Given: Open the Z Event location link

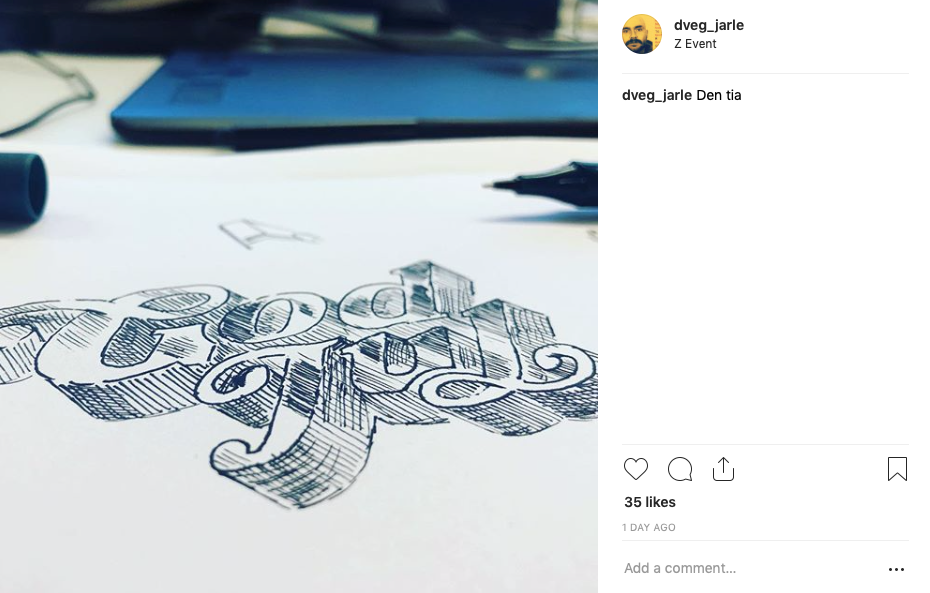Looking at the screenshot, I should click(x=695, y=44).
